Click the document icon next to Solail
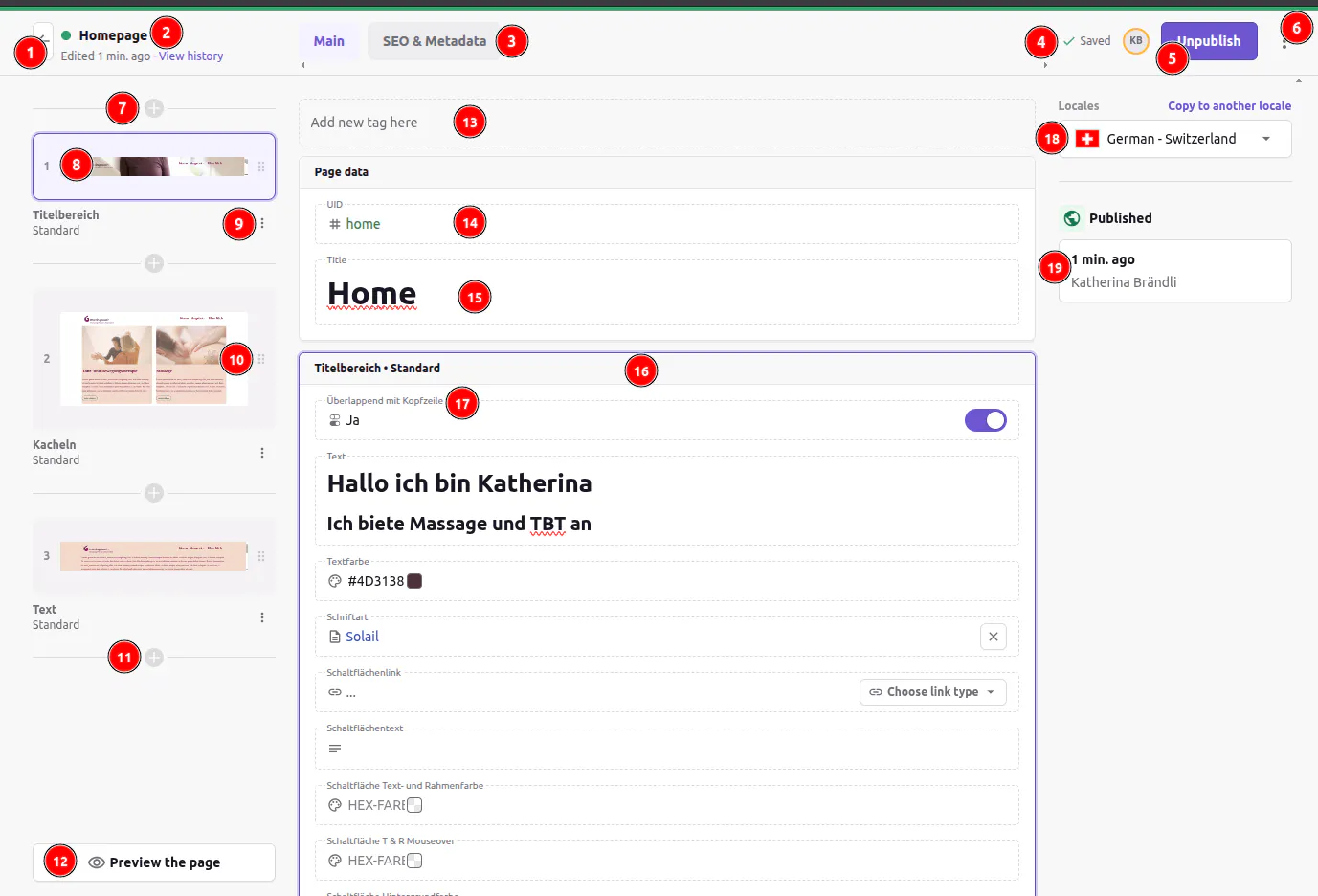 tap(335, 637)
